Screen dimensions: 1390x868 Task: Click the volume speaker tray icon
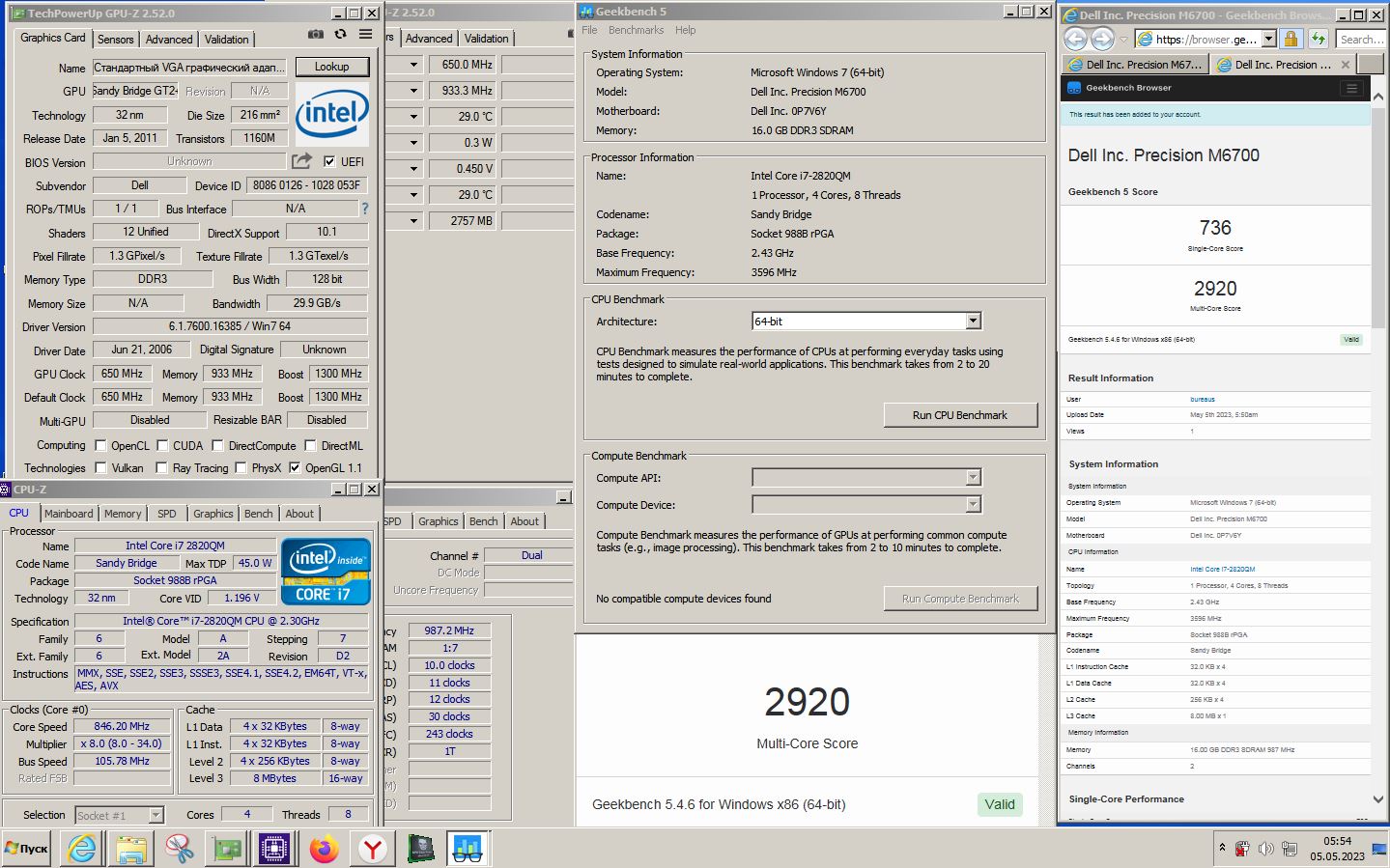[x=1265, y=849]
